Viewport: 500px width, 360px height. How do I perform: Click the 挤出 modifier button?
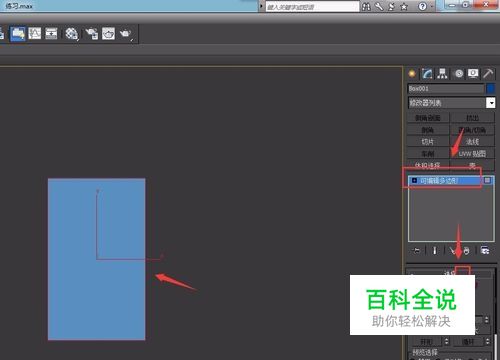coord(472,118)
